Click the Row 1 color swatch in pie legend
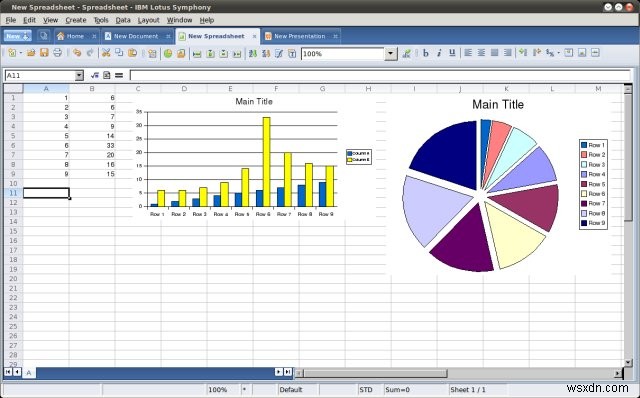Image resolution: width=640 pixels, height=398 pixels. tap(584, 145)
